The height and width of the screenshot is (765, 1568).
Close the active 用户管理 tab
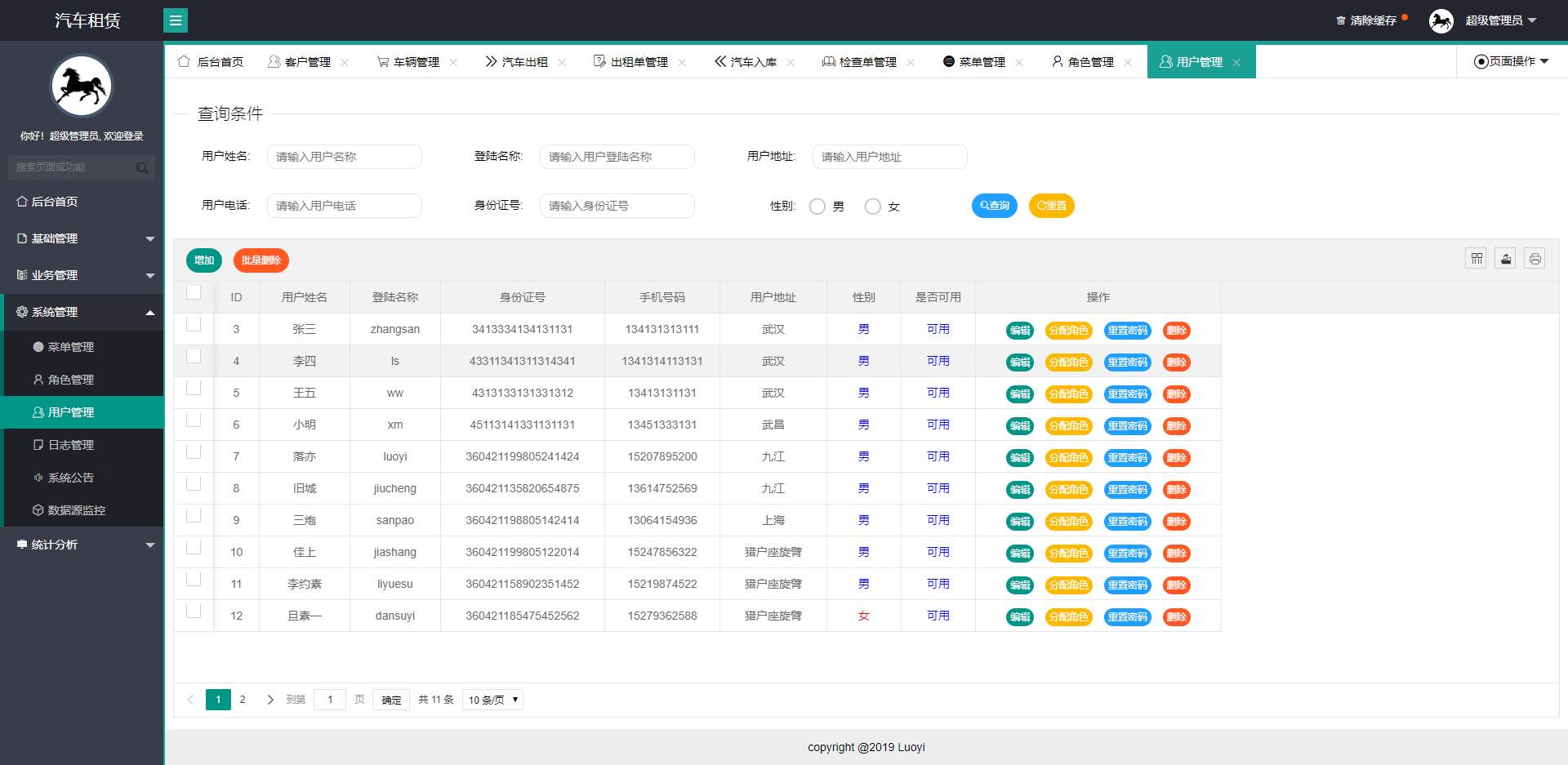[x=1236, y=63]
